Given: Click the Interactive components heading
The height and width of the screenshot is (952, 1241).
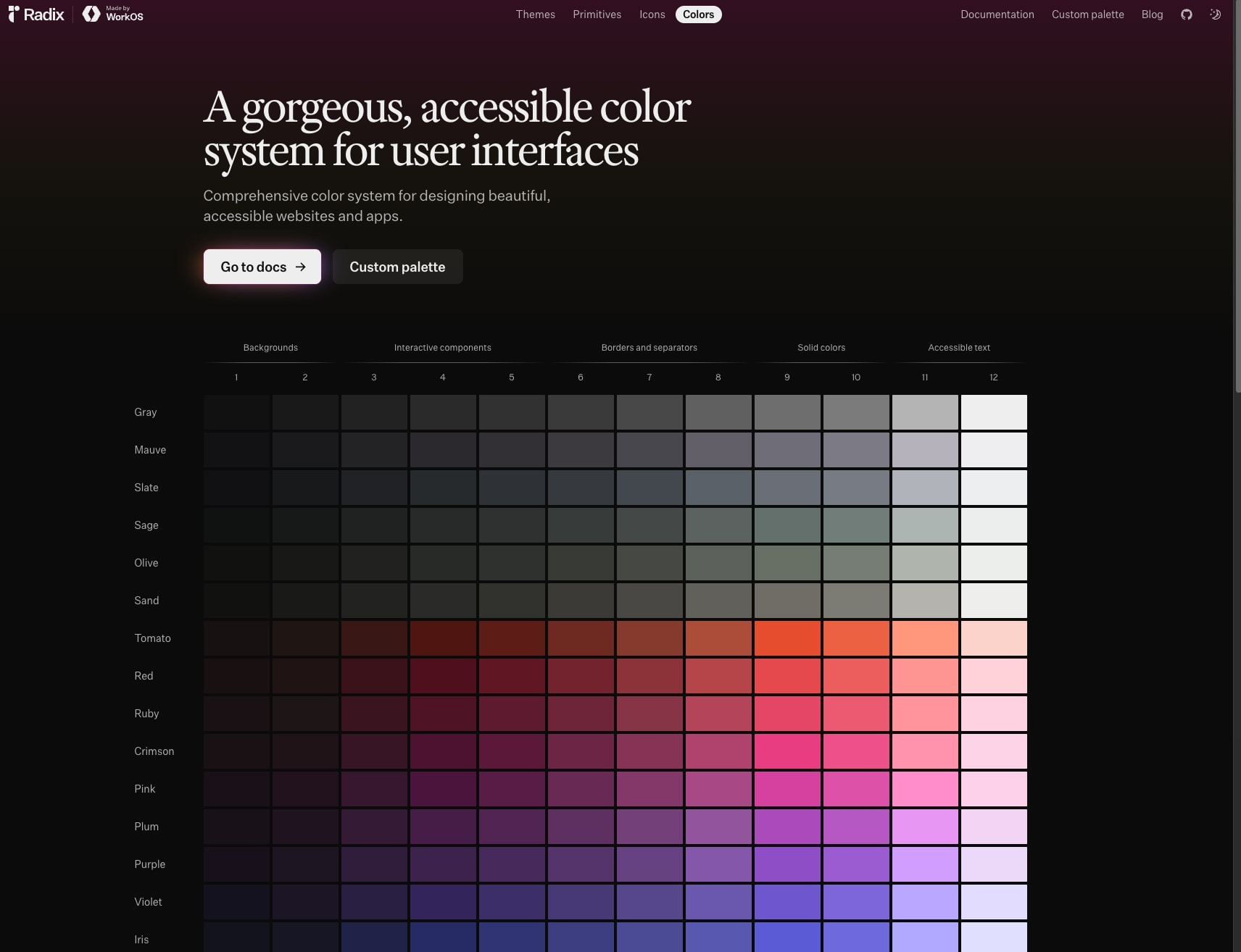Looking at the screenshot, I should 443,348.
